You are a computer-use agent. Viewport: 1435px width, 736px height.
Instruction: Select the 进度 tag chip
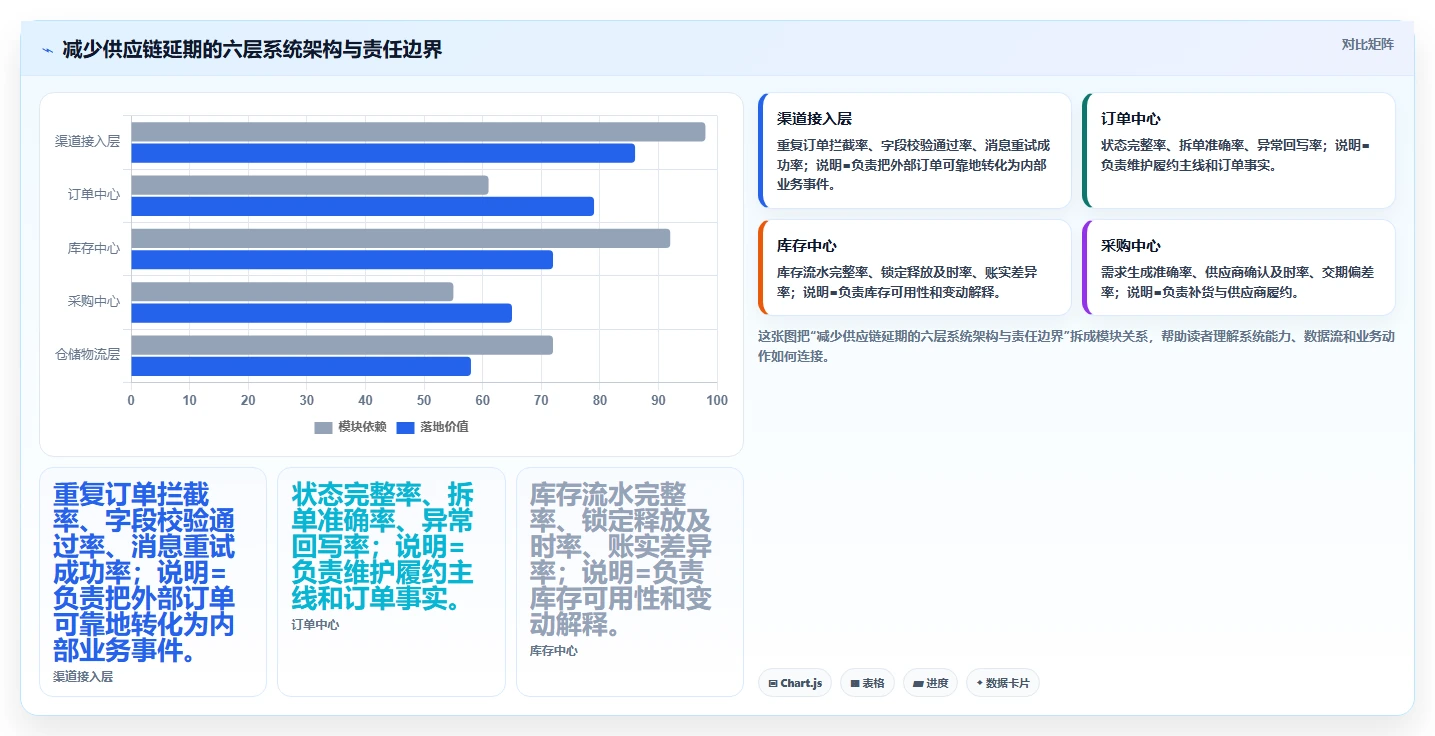930,683
